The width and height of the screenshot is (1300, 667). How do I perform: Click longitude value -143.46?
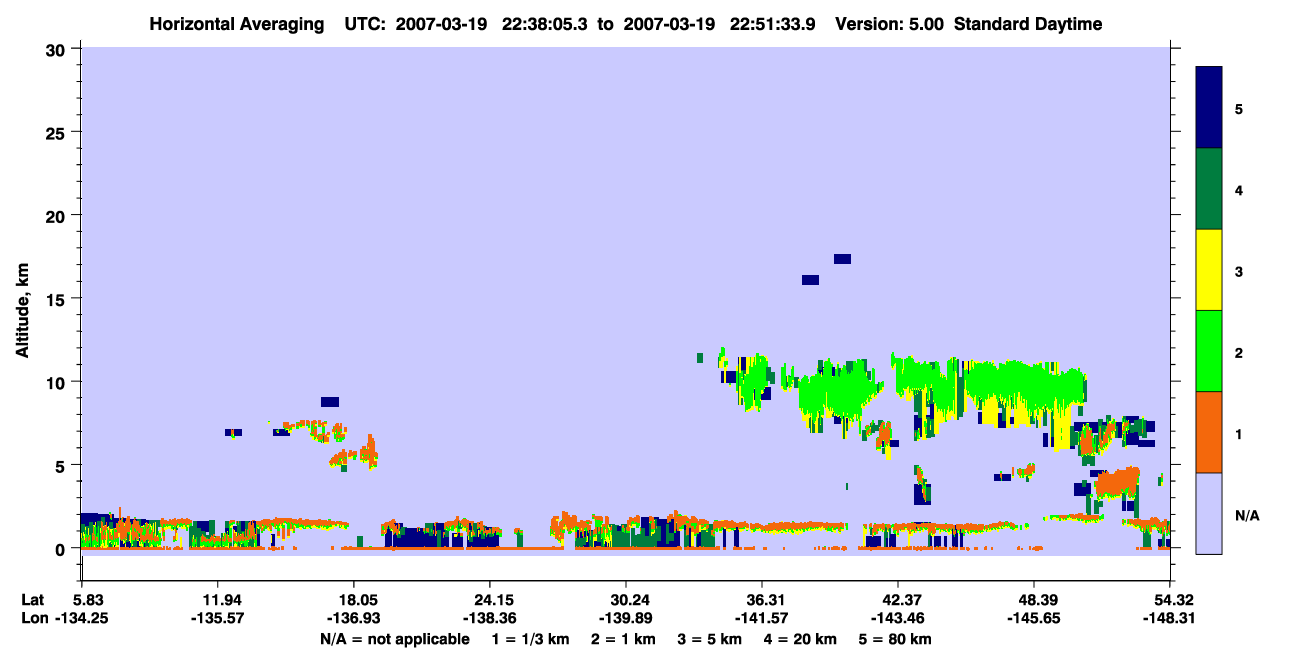tap(898, 618)
